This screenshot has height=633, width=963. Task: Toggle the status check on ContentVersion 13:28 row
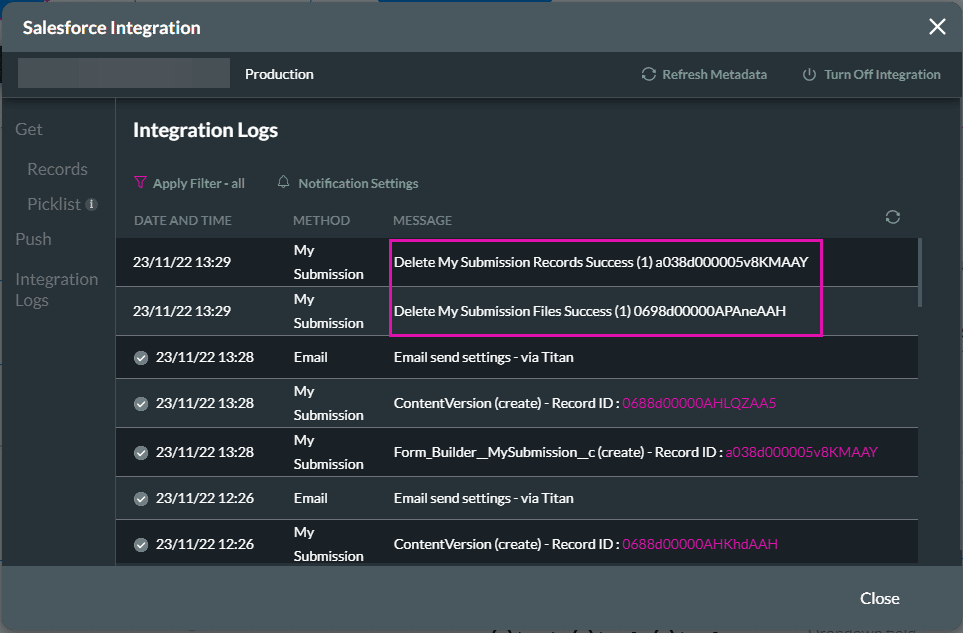point(141,403)
